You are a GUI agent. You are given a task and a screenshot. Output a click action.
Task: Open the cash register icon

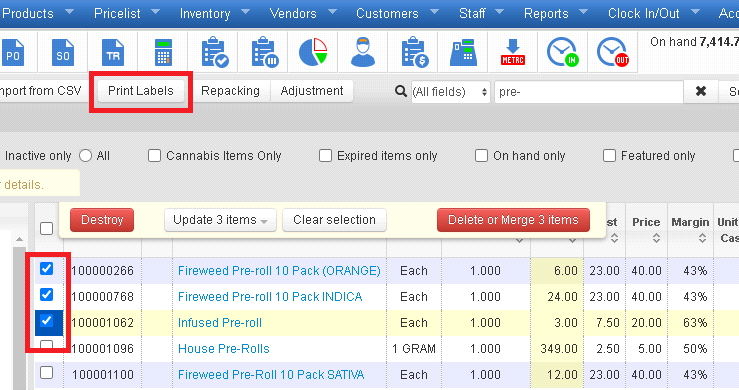463,52
